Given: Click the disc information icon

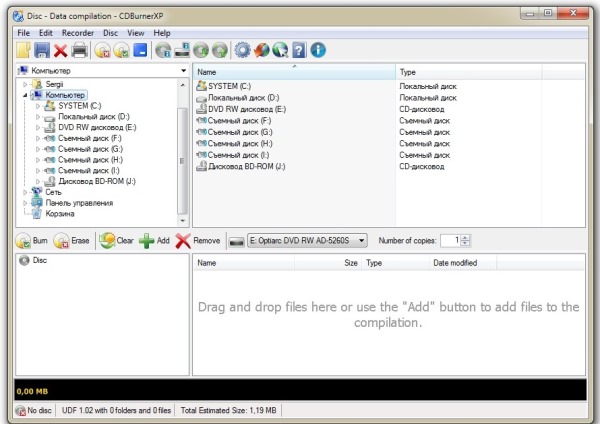Looking at the screenshot, I should click(163, 50).
